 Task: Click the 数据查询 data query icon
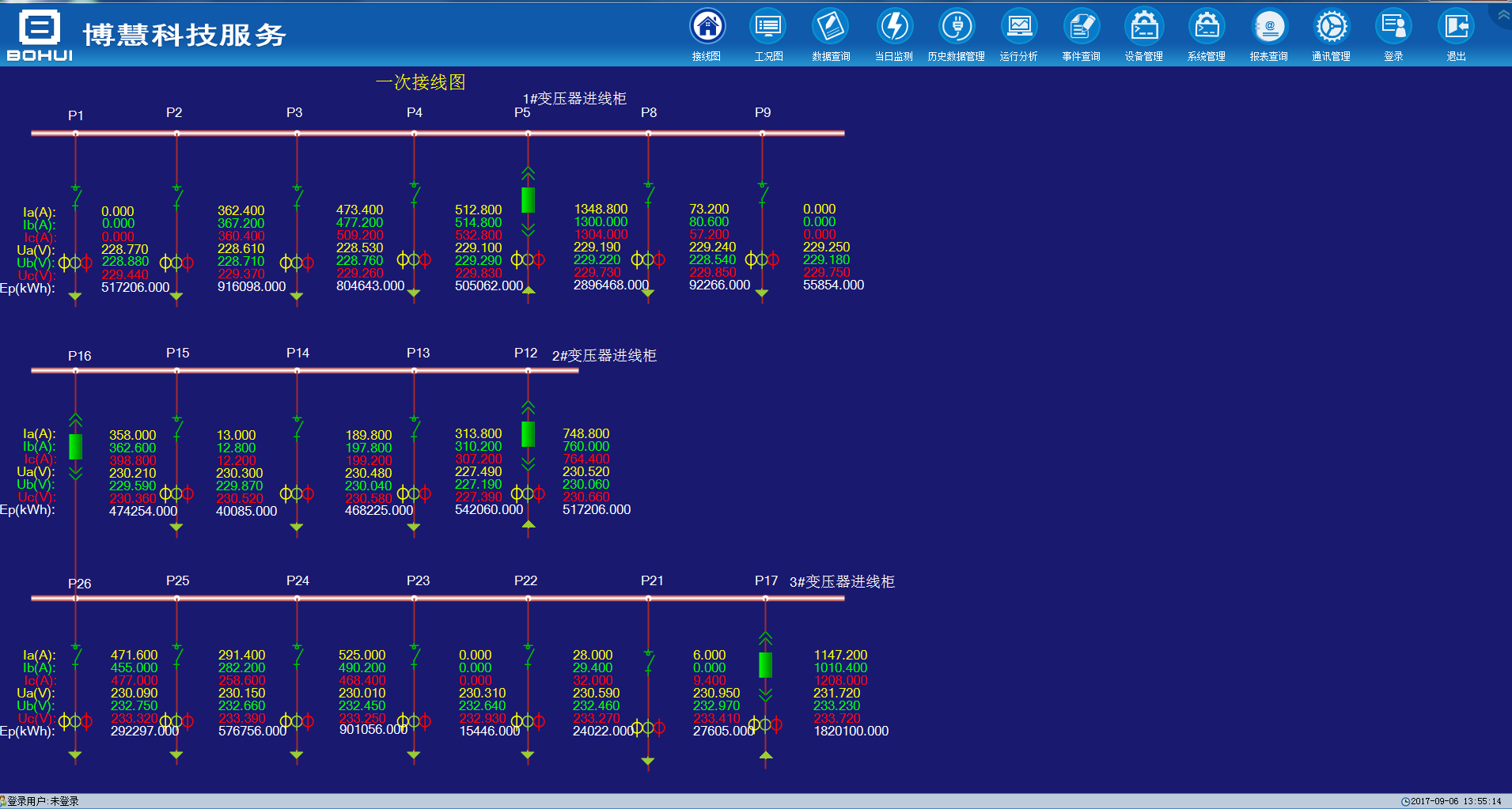point(830,27)
